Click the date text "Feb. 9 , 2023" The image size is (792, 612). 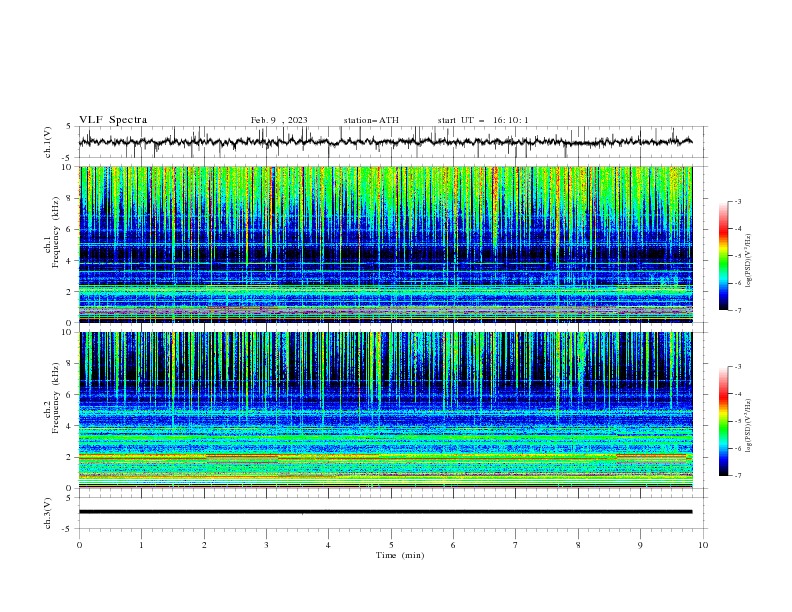[279, 120]
